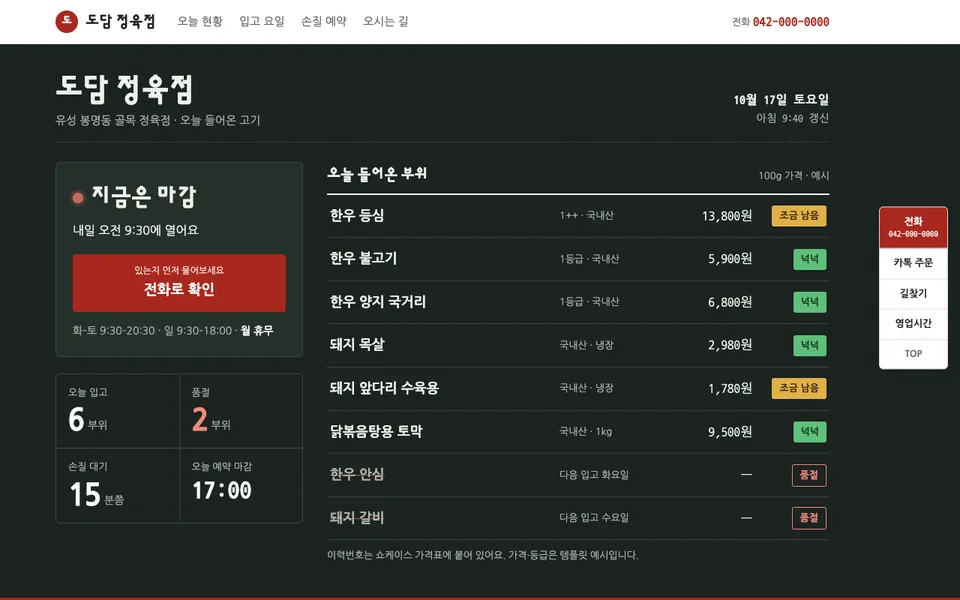The height and width of the screenshot is (600, 960).
Task: Click the 손질 대기 15 분쯤 stat
Action: [x=118, y=486]
